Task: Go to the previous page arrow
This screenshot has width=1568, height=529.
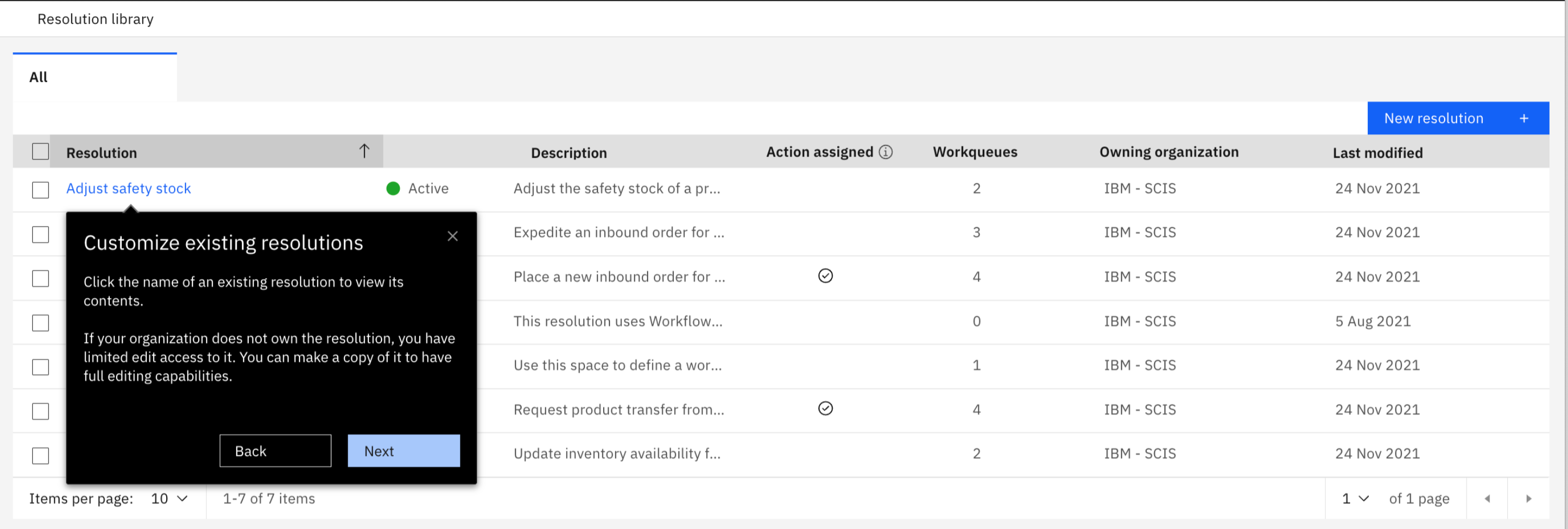Action: (1487, 499)
